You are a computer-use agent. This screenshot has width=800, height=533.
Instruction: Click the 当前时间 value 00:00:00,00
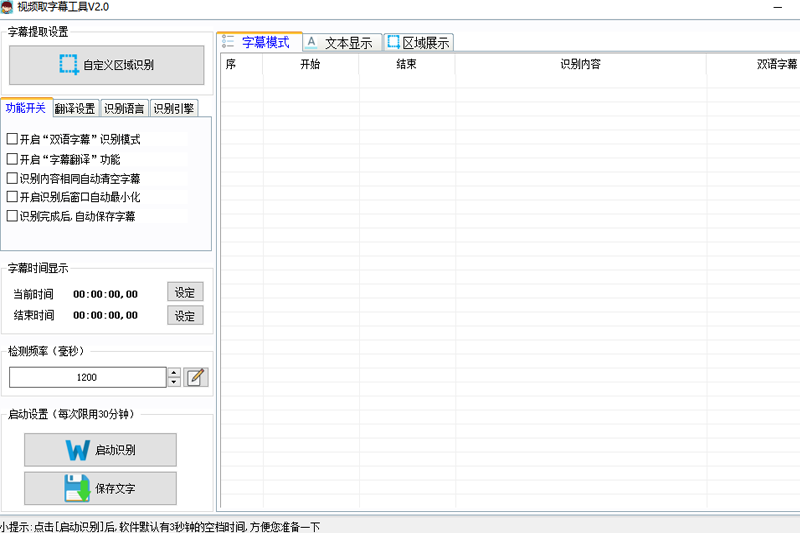[105, 294]
